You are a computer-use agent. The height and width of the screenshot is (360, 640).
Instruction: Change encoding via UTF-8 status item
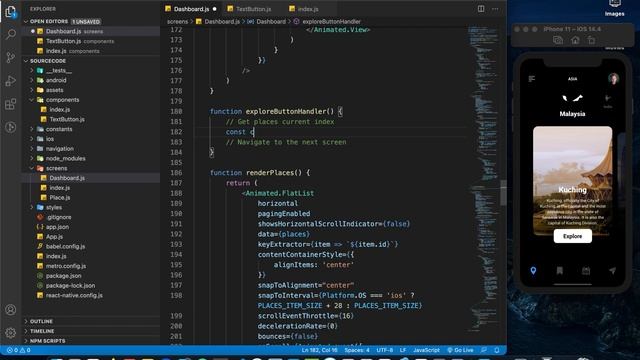[384, 350]
